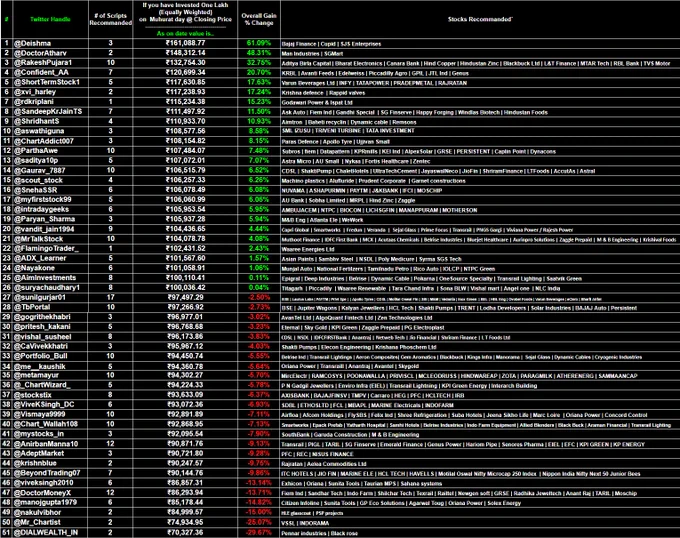Image resolution: width=680 pixels, height=538 pixels.
Task: Click the 'Krishna defence | Rappid valves' cell
Action: click(480, 92)
